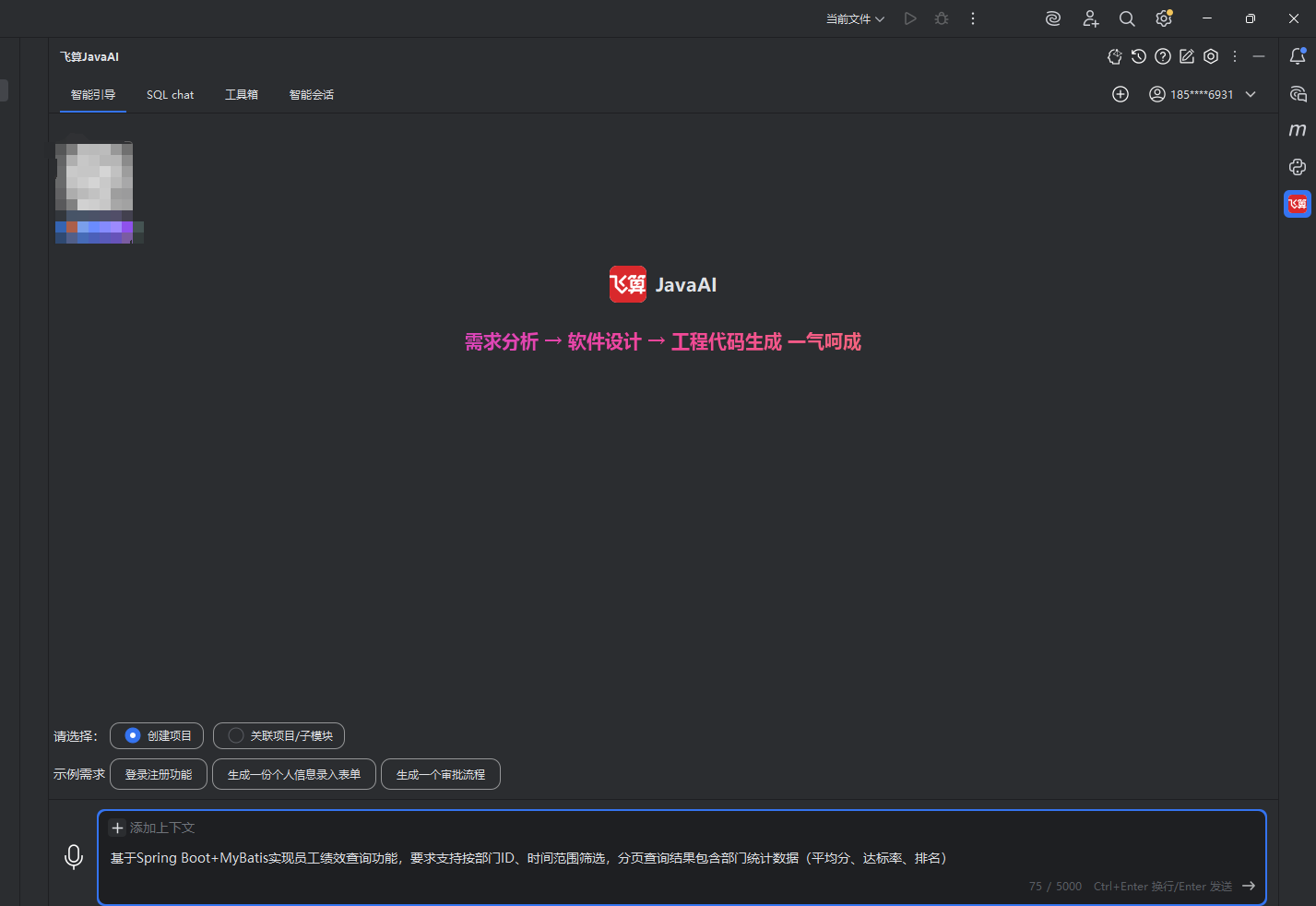Viewport: 1316px width, 906px height.
Task: Click the 75 / 5000 character counter
Action: click(x=1055, y=886)
